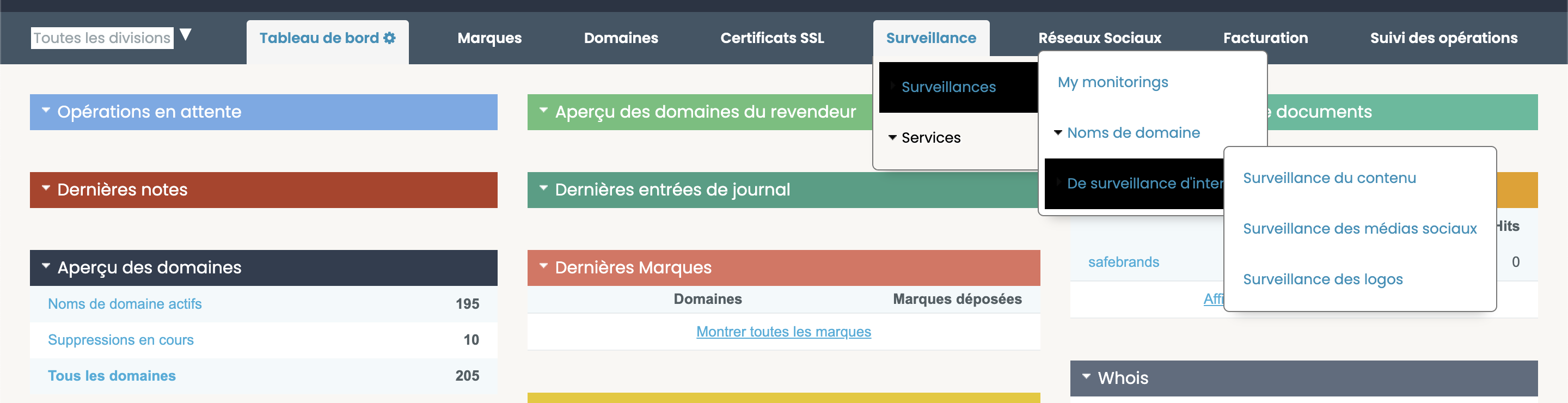Open the Domaines tab
The width and height of the screenshot is (1568, 403).
(621, 38)
